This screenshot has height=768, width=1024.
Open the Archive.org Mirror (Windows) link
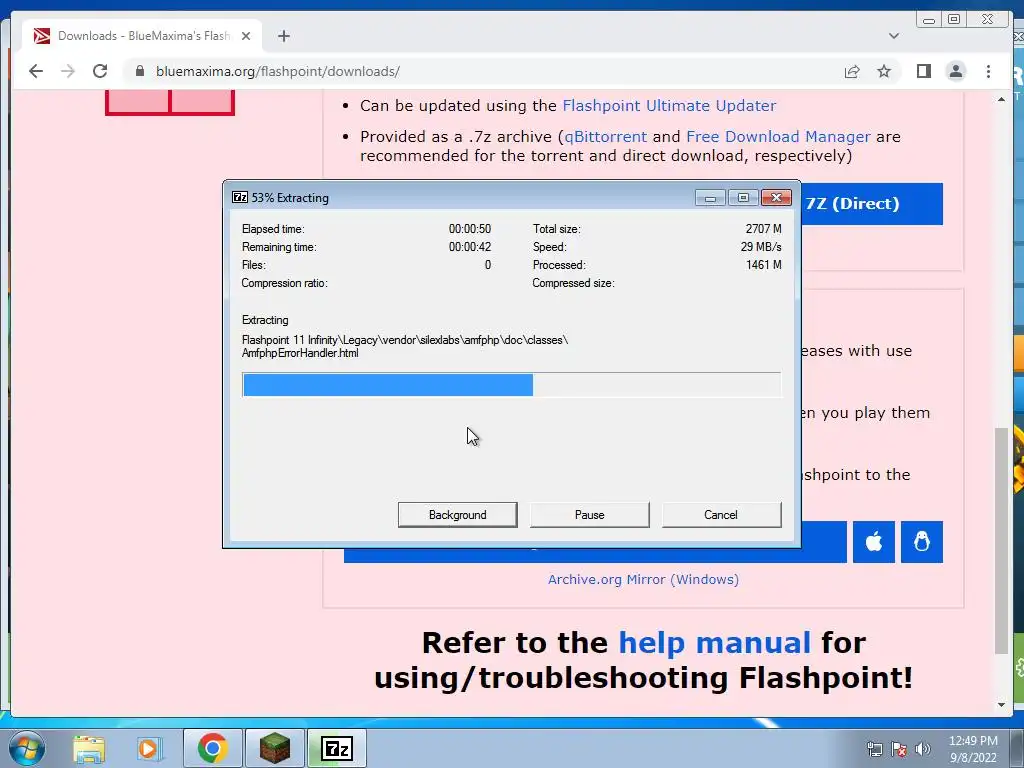[643, 579]
